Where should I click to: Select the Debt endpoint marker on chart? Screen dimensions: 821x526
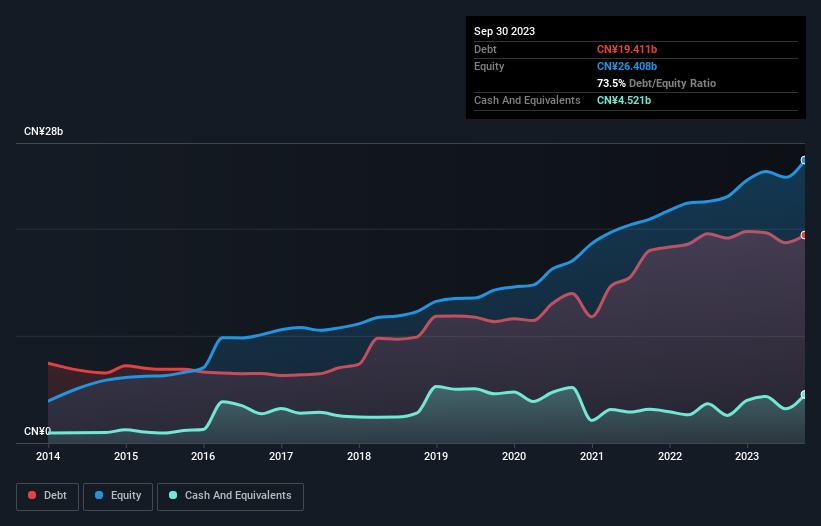804,235
